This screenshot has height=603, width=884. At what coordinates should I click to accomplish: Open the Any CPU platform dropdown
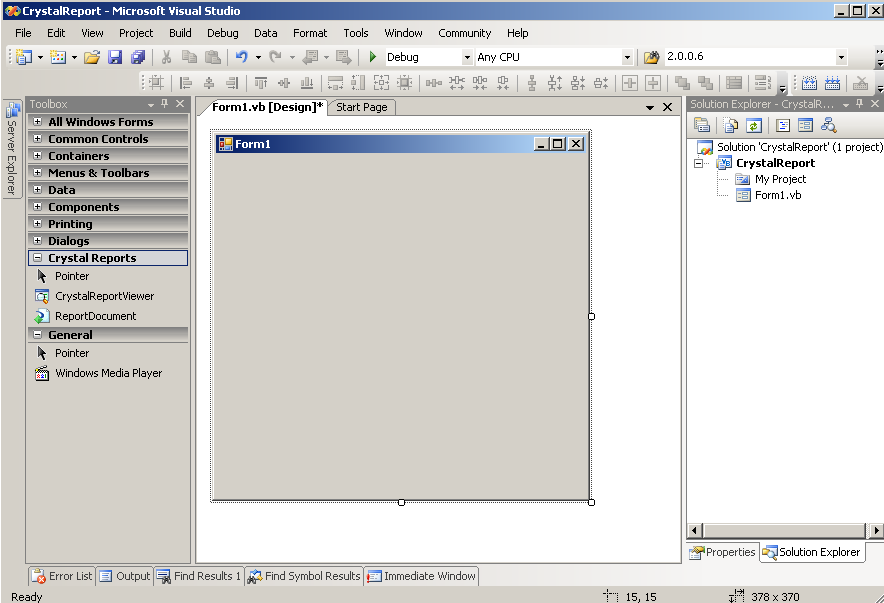coord(627,58)
